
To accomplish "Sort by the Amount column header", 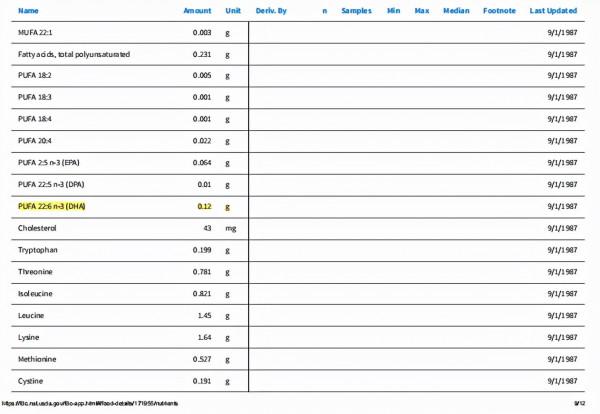I will click(197, 10).
